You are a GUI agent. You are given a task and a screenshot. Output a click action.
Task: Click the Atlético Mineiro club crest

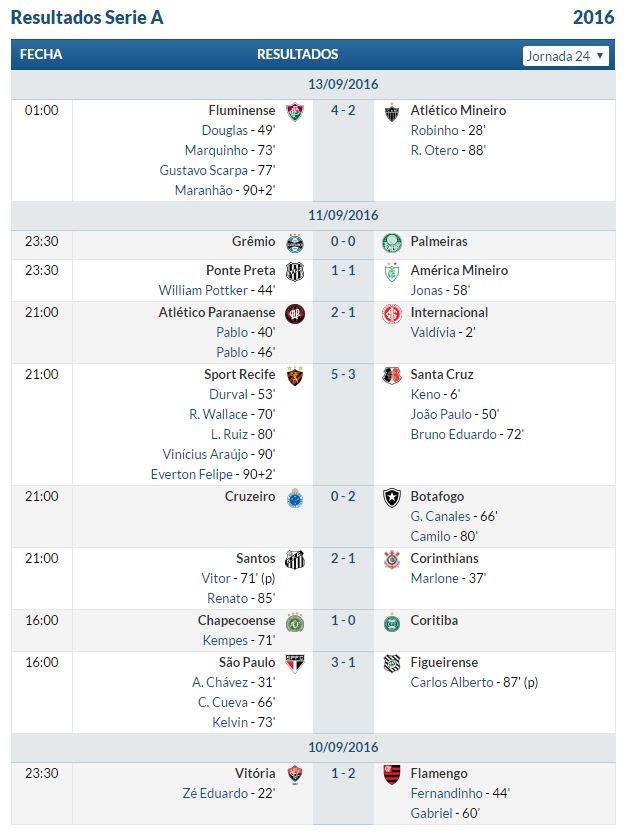pyautogui.click(x=392, y=112)
